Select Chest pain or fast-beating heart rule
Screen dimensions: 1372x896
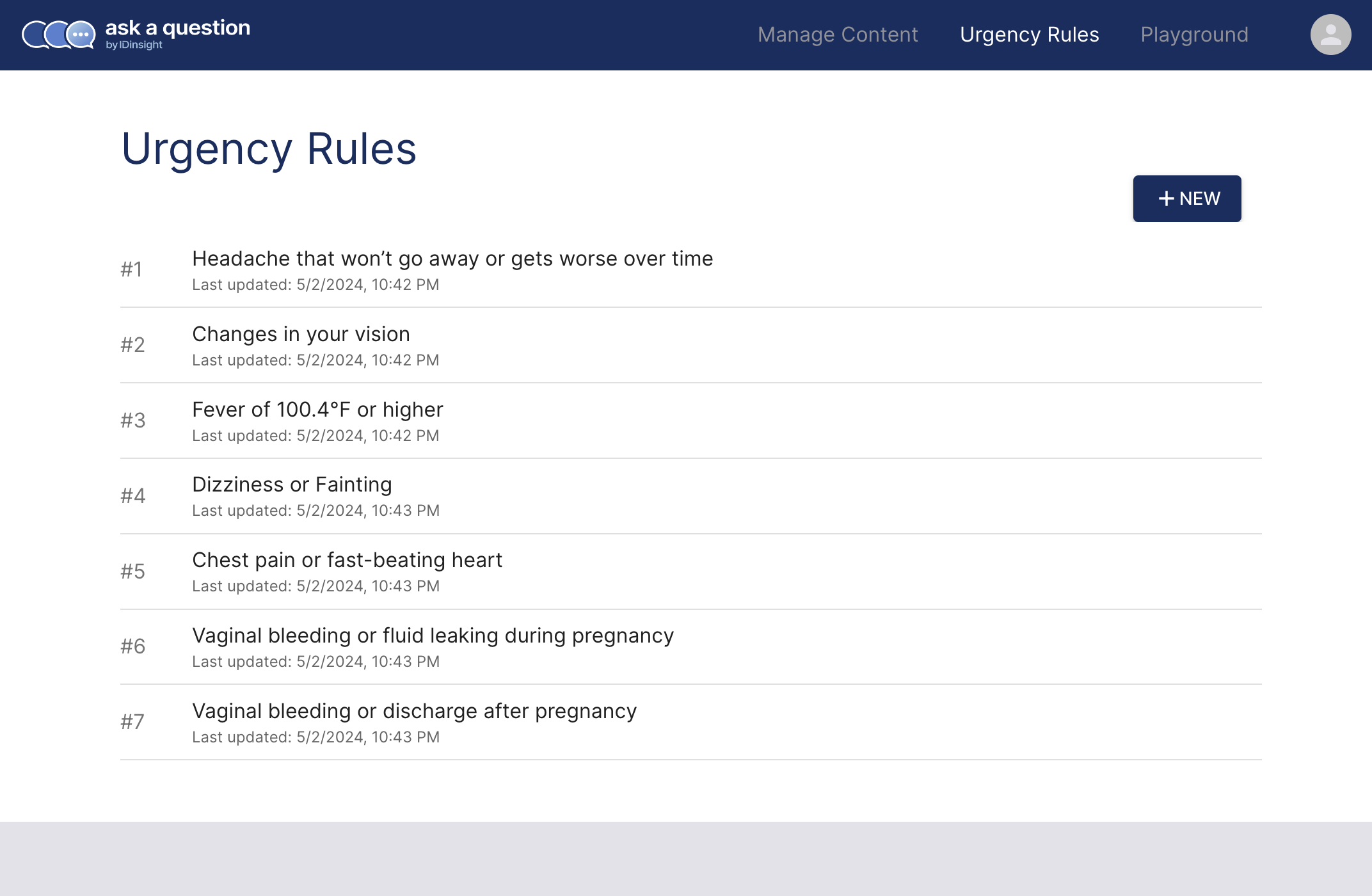347,560
